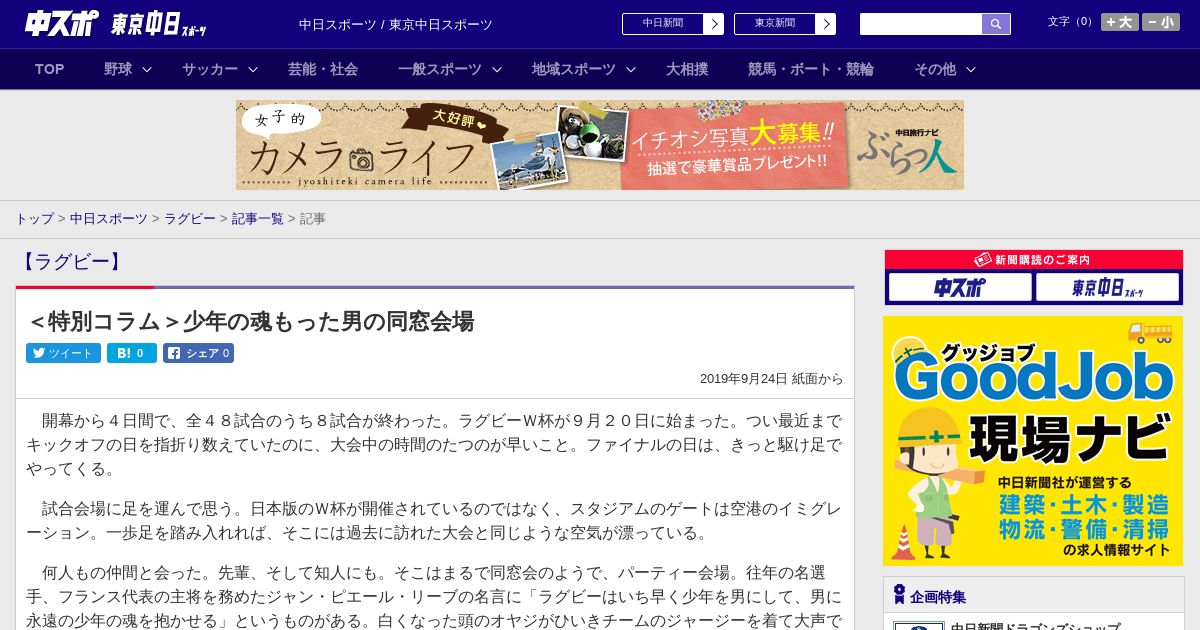Select 芸能・社会 in navigation bar
Viewport: 1200px width, 630px height.
(323, 69)
